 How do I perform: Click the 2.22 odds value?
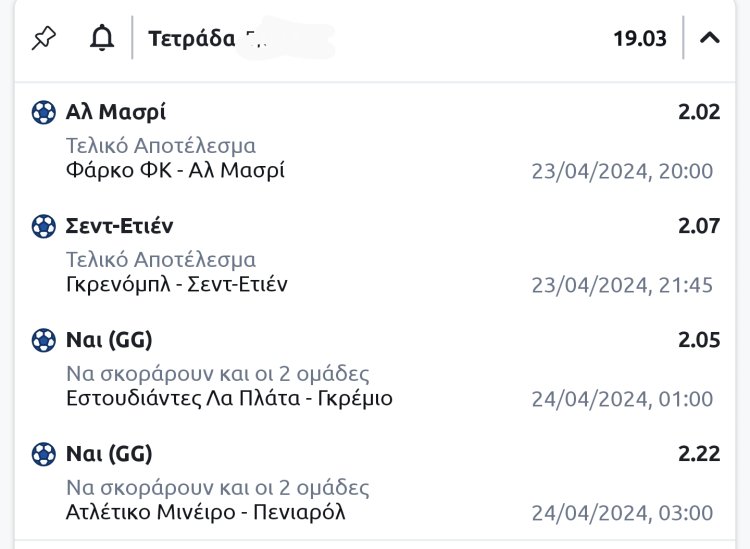point(698,455)
